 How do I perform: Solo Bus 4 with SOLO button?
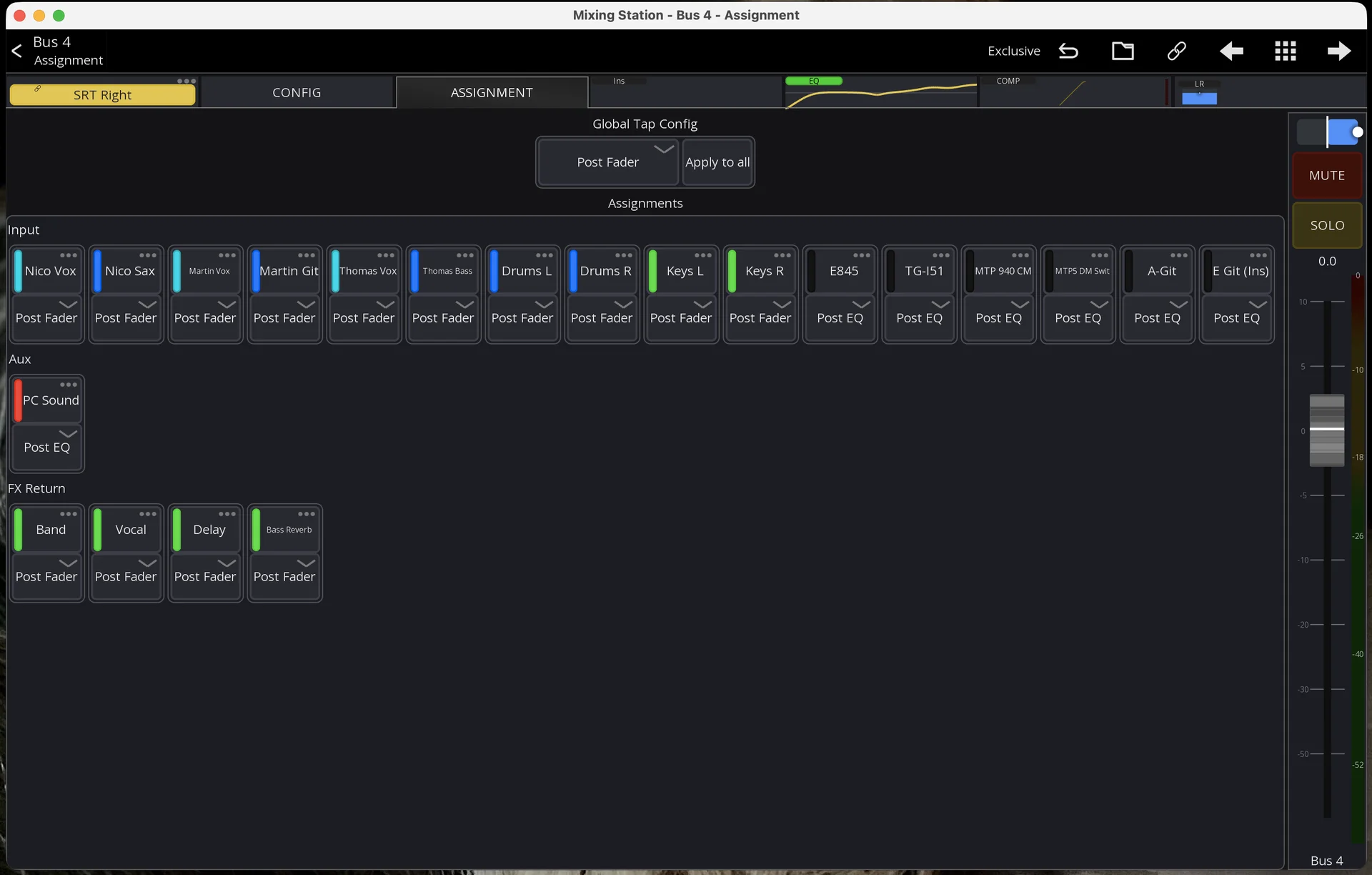pyautogui.click(x=1327, y=225)
